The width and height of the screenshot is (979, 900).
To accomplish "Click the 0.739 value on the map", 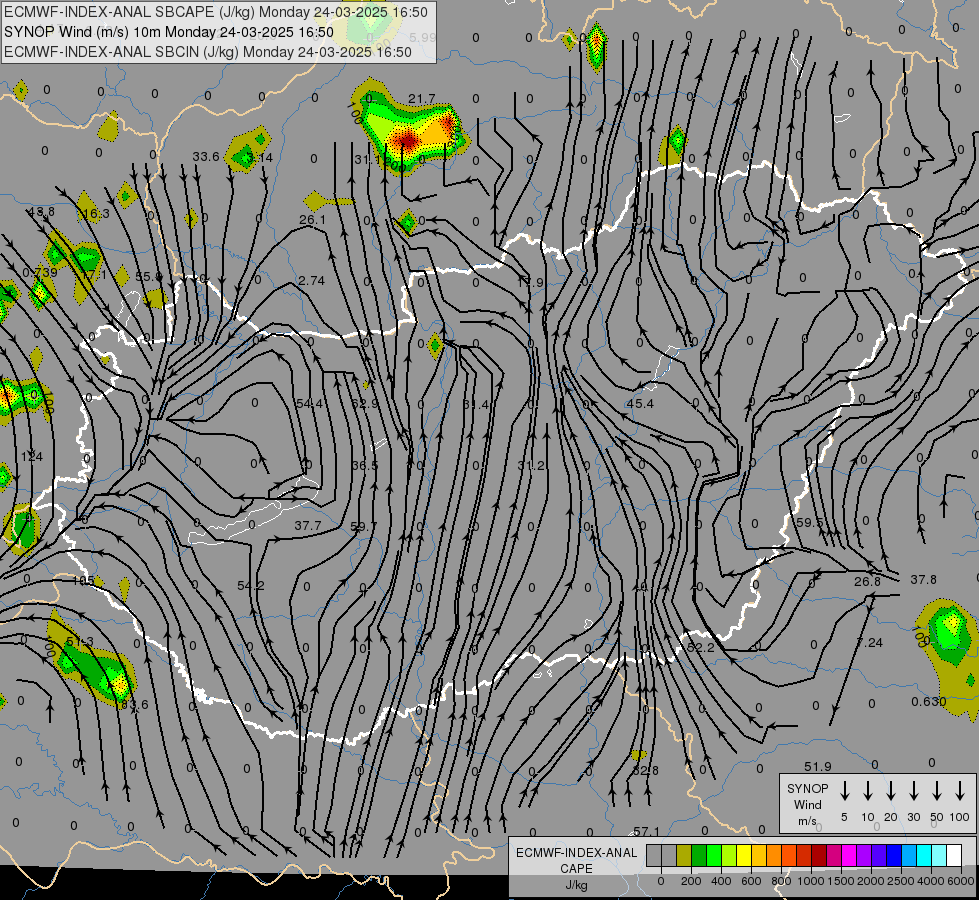I will point(40,272).
